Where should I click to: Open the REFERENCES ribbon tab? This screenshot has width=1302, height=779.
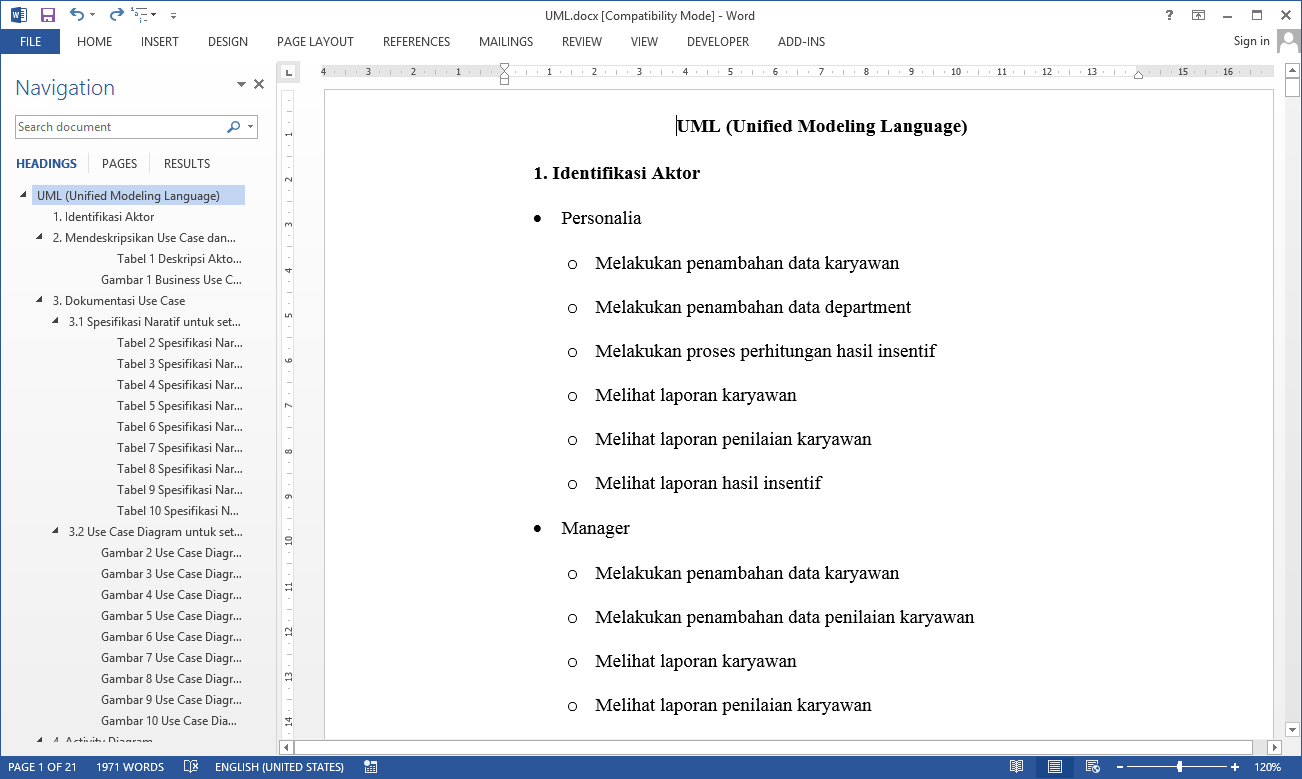416,42
